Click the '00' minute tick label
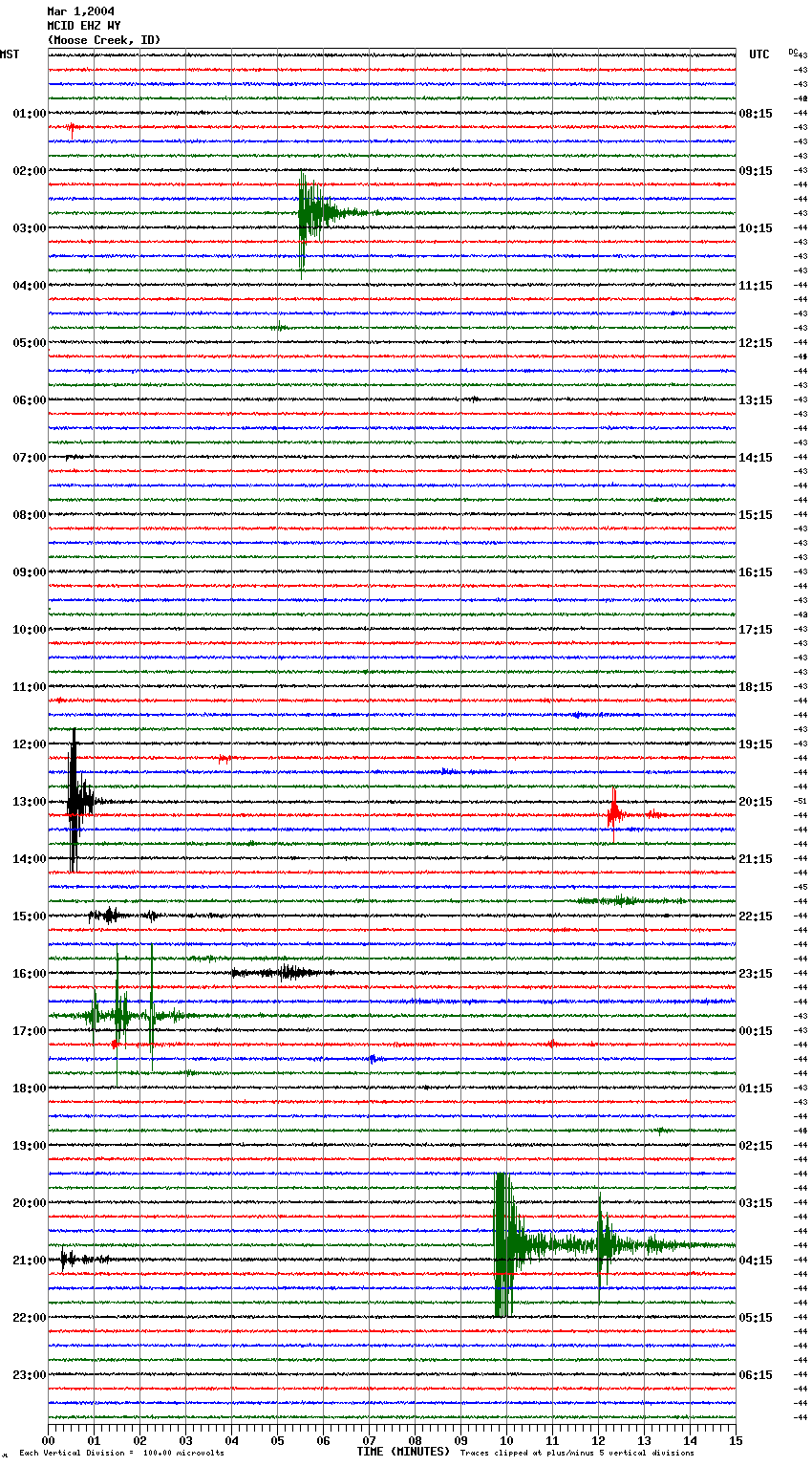This screenshot has width=812, height=1466. (x=48, y=1440)
